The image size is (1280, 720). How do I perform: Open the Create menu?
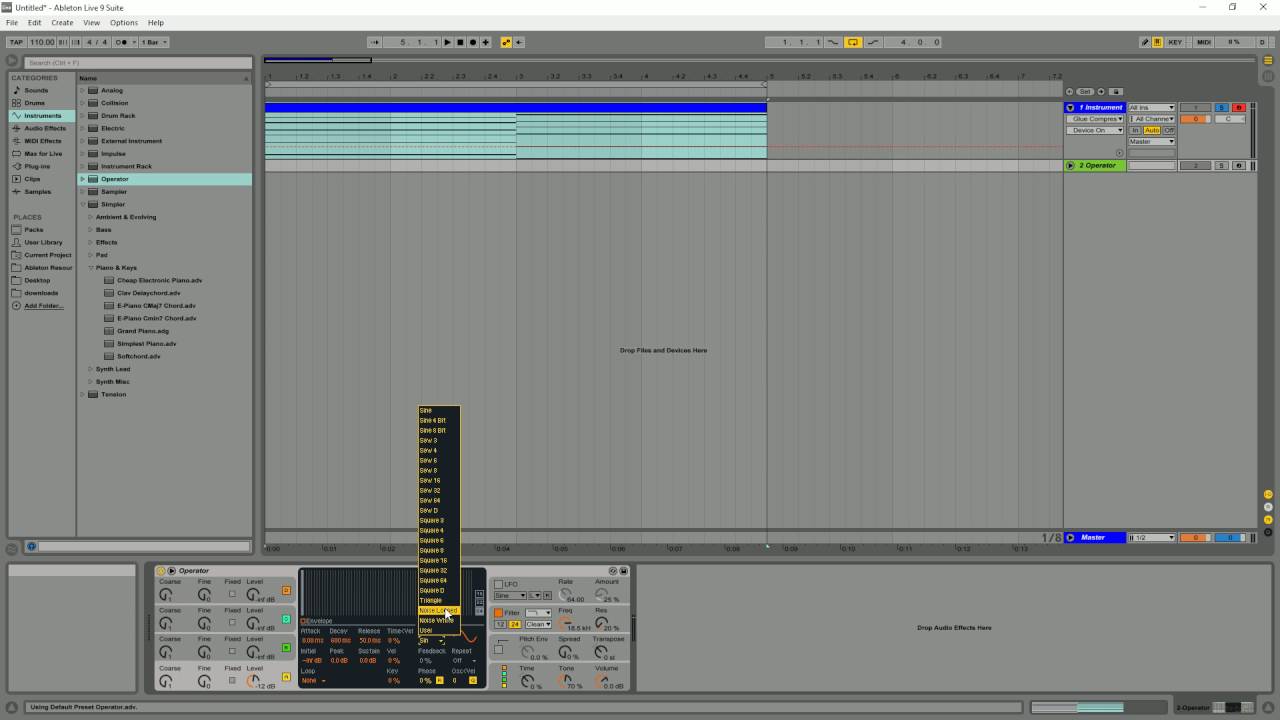62,22
